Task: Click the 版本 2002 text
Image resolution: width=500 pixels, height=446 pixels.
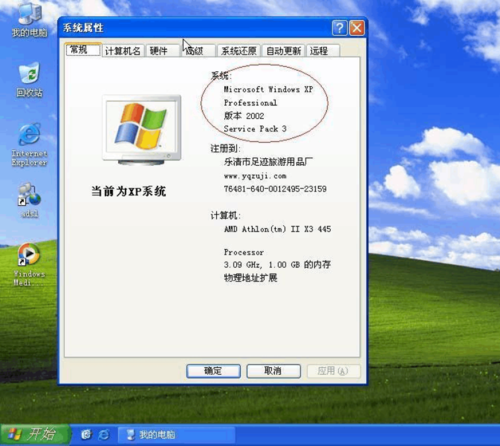Action: coord(244,116)
